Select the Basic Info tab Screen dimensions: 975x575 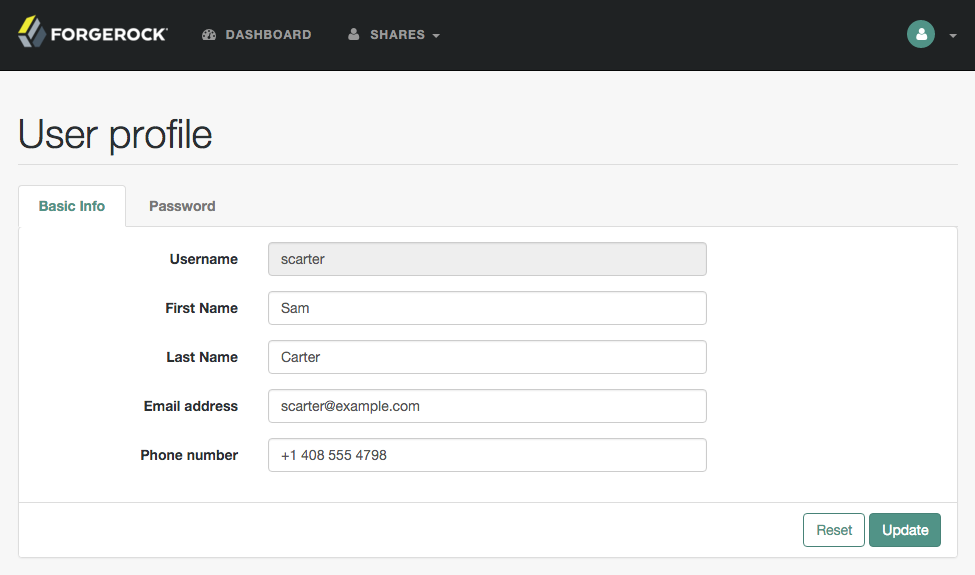pyautogui.click(x=72, y=206)
